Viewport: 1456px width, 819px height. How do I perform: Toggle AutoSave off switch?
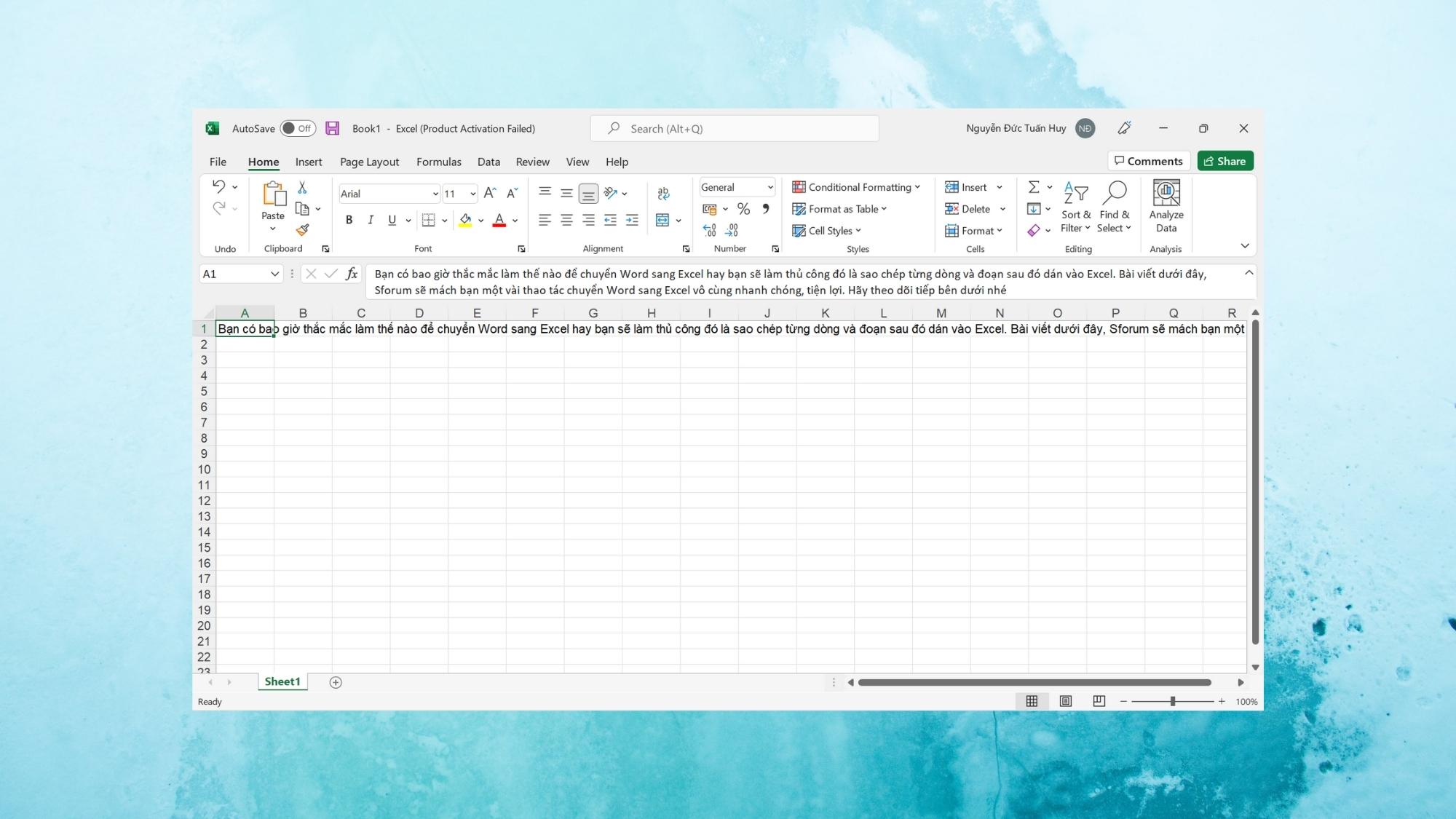click(296, 128)
